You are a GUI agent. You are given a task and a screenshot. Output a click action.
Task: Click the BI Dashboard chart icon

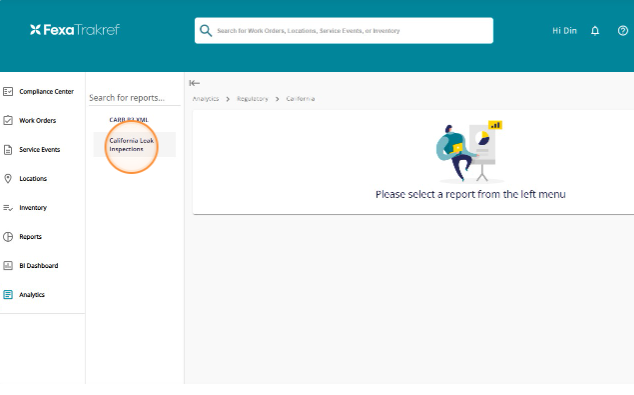[x=8, y=266]
